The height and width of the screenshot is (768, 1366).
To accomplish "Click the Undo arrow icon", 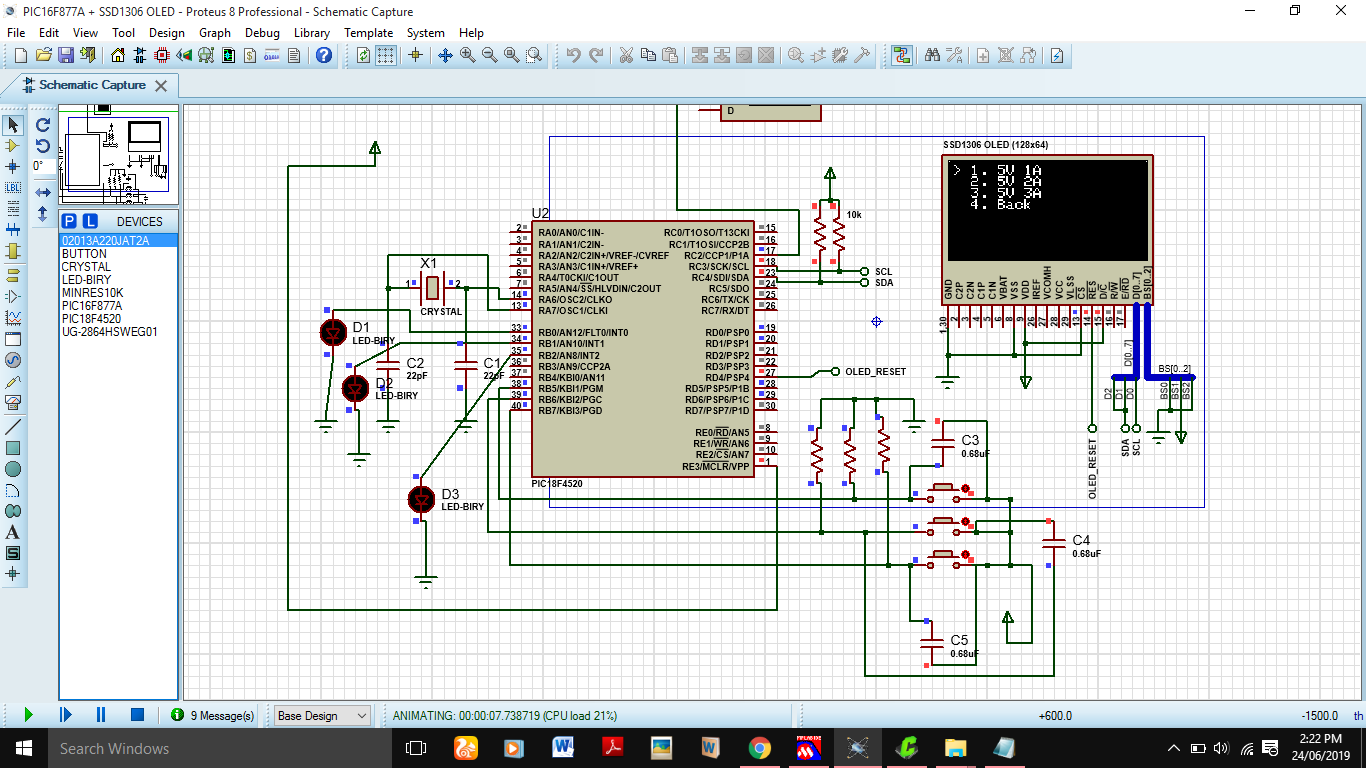I will [573, 55].
